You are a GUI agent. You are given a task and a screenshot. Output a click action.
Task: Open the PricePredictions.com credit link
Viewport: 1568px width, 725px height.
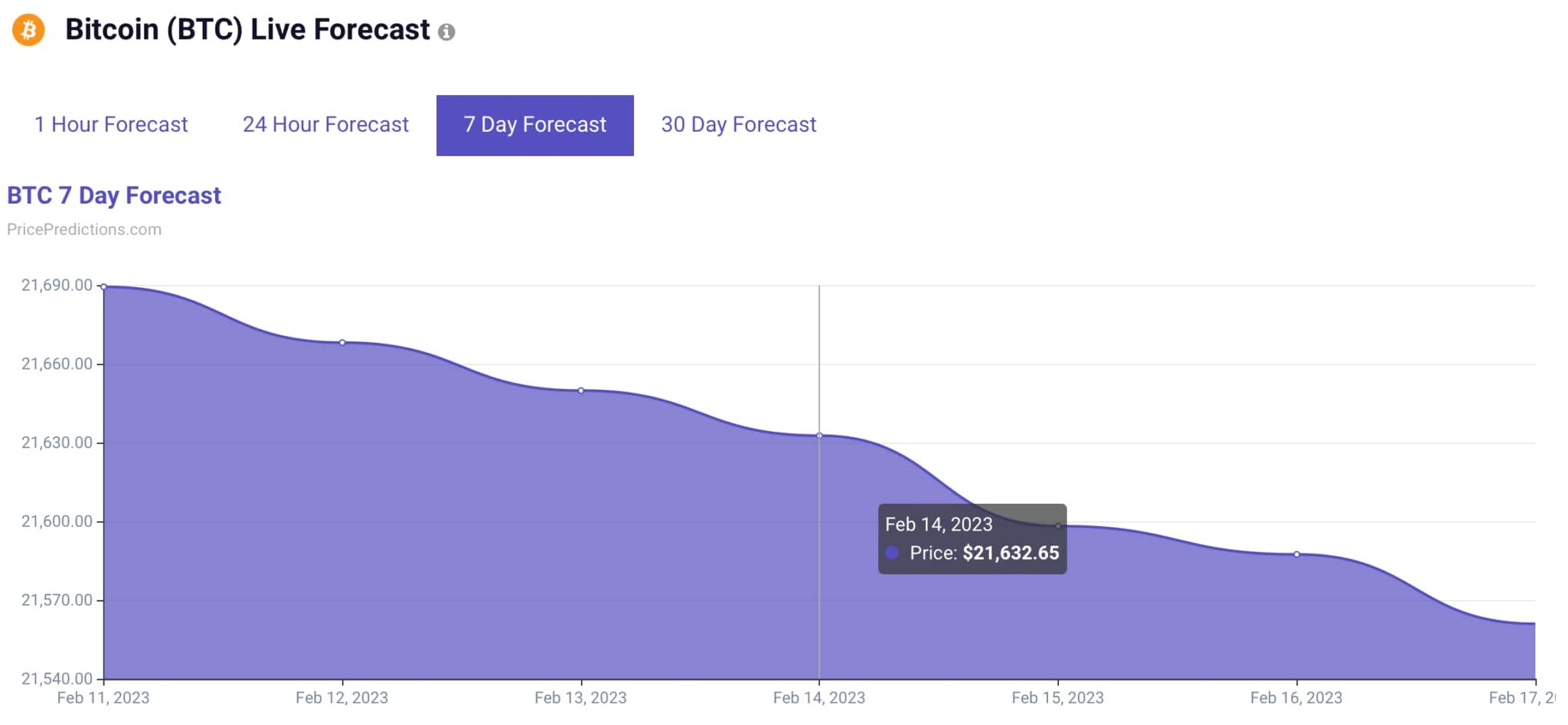click(84, 230)
